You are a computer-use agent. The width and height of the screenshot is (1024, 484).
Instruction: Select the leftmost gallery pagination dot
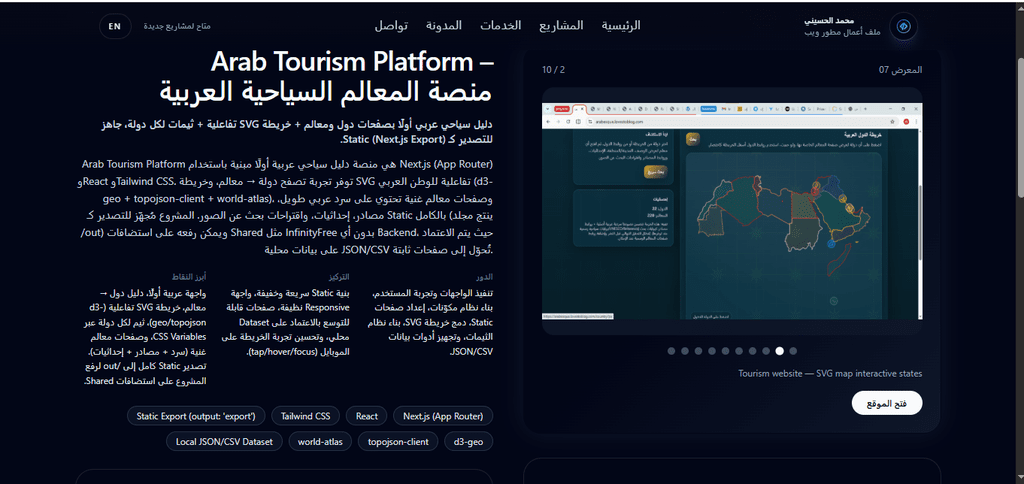click(672, 351)
